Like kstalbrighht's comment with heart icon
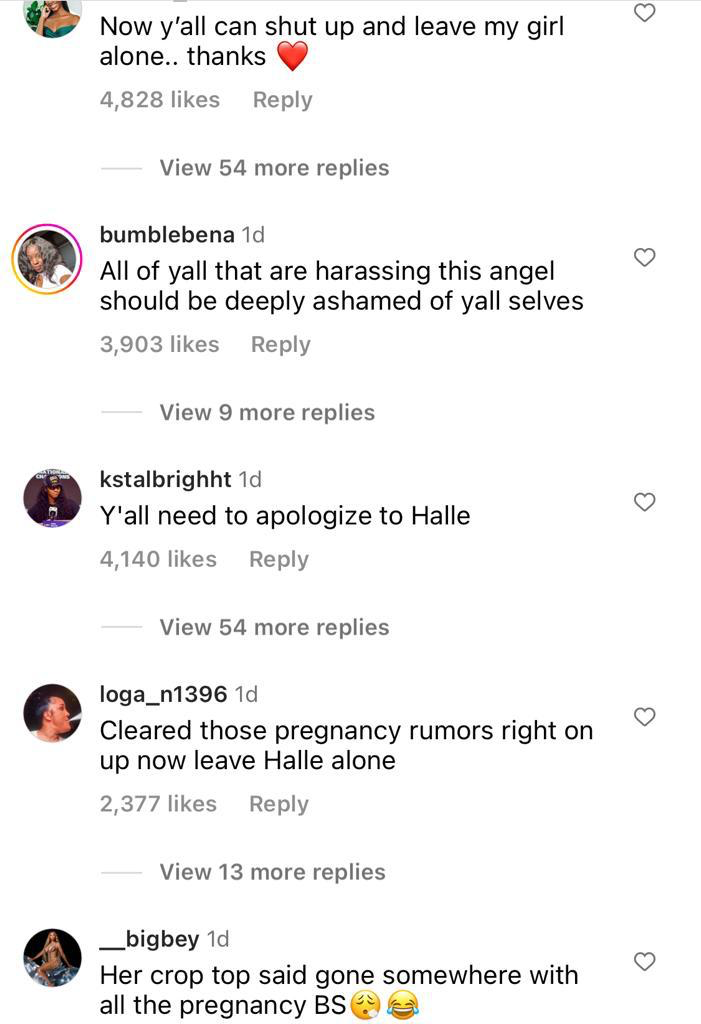This screenshot has width=701, height=1024. [645, 502]
